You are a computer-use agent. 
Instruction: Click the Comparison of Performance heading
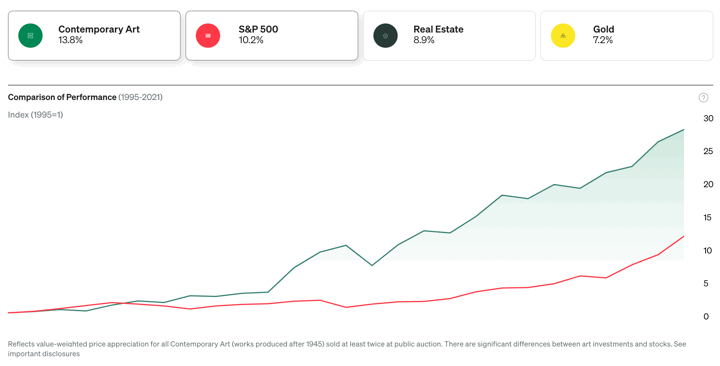pyautogui.click(x=62, y=97)
